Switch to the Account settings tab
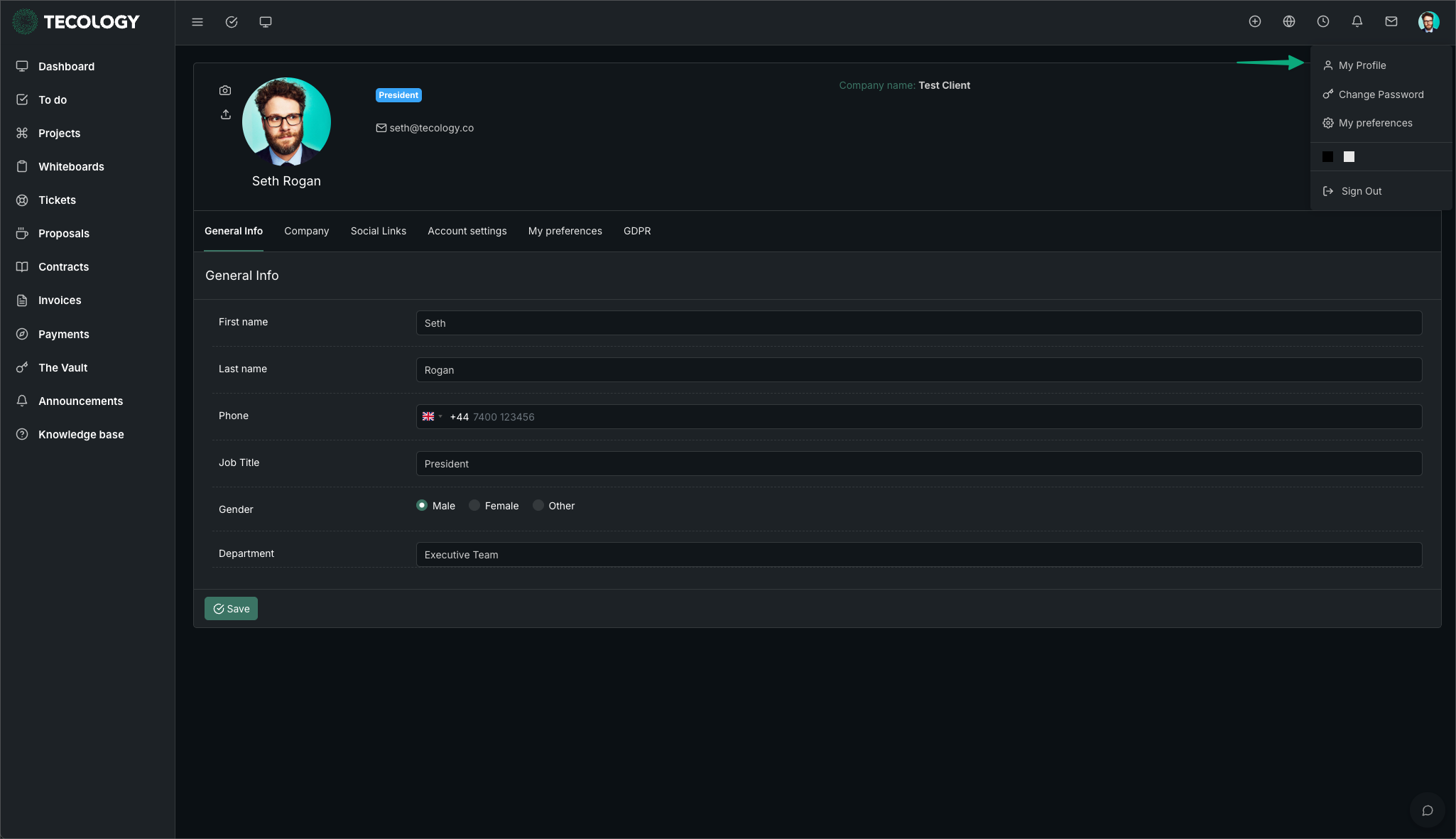1456x839 pixels. pyautogui.click(x=467, y=231)
